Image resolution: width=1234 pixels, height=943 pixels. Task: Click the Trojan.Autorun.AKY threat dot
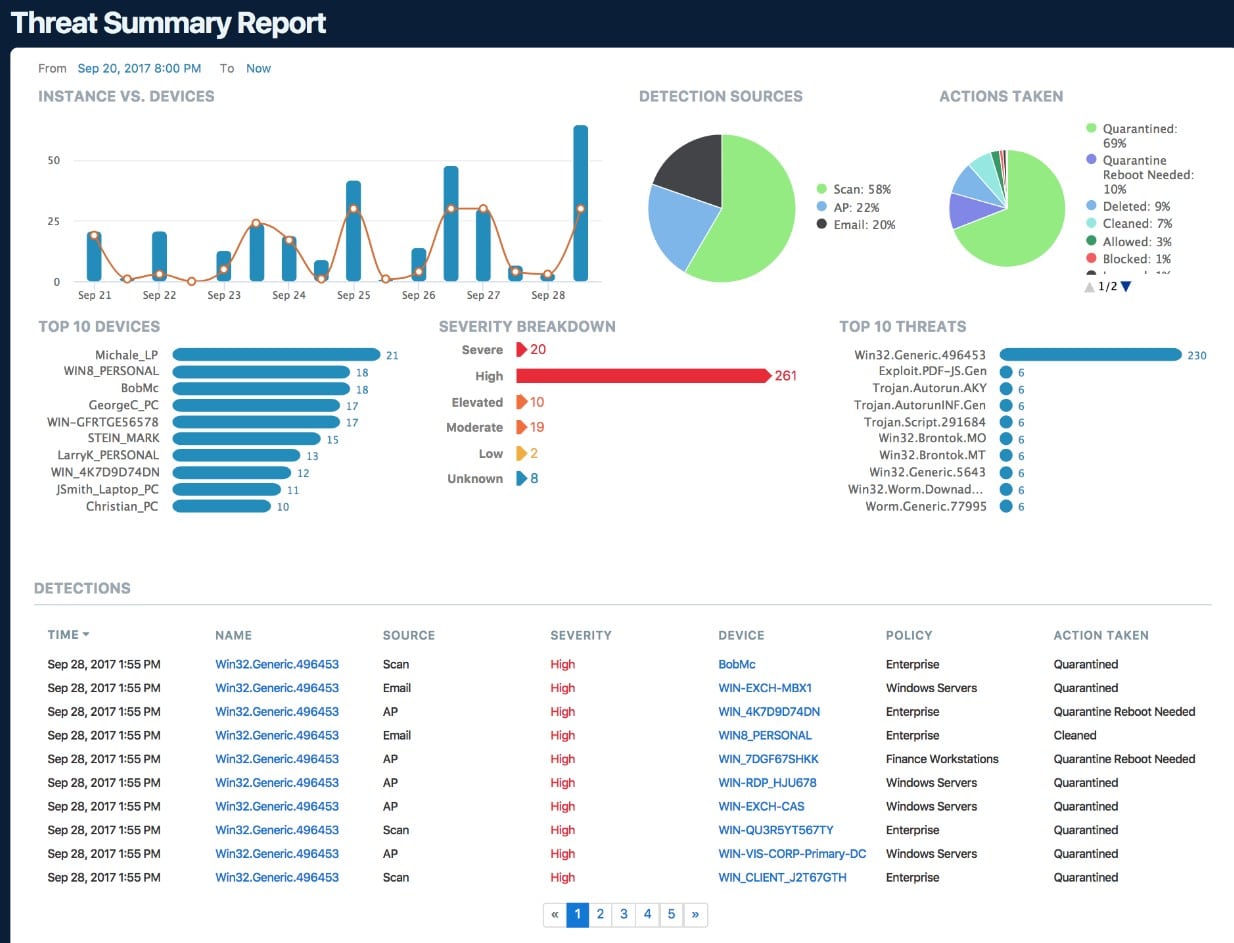tap(1006, 389)
